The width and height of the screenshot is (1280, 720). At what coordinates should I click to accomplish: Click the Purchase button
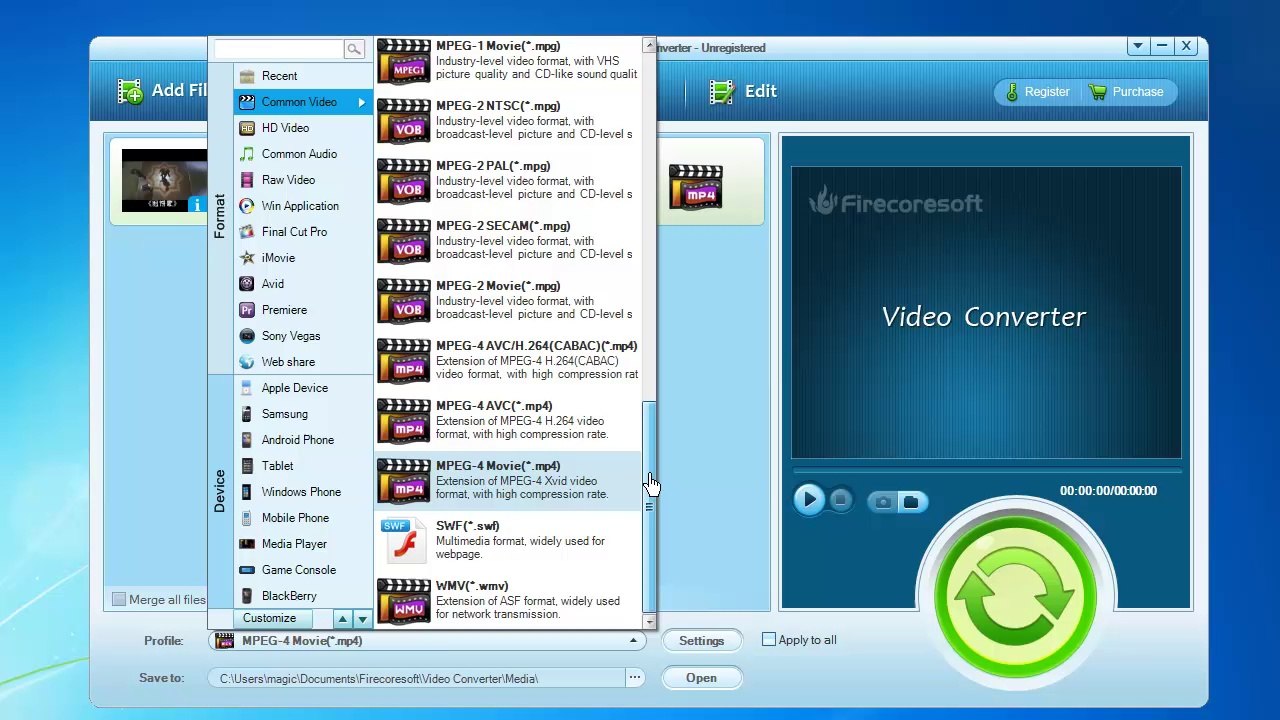pyautogui.click(x=1127, y=92)
